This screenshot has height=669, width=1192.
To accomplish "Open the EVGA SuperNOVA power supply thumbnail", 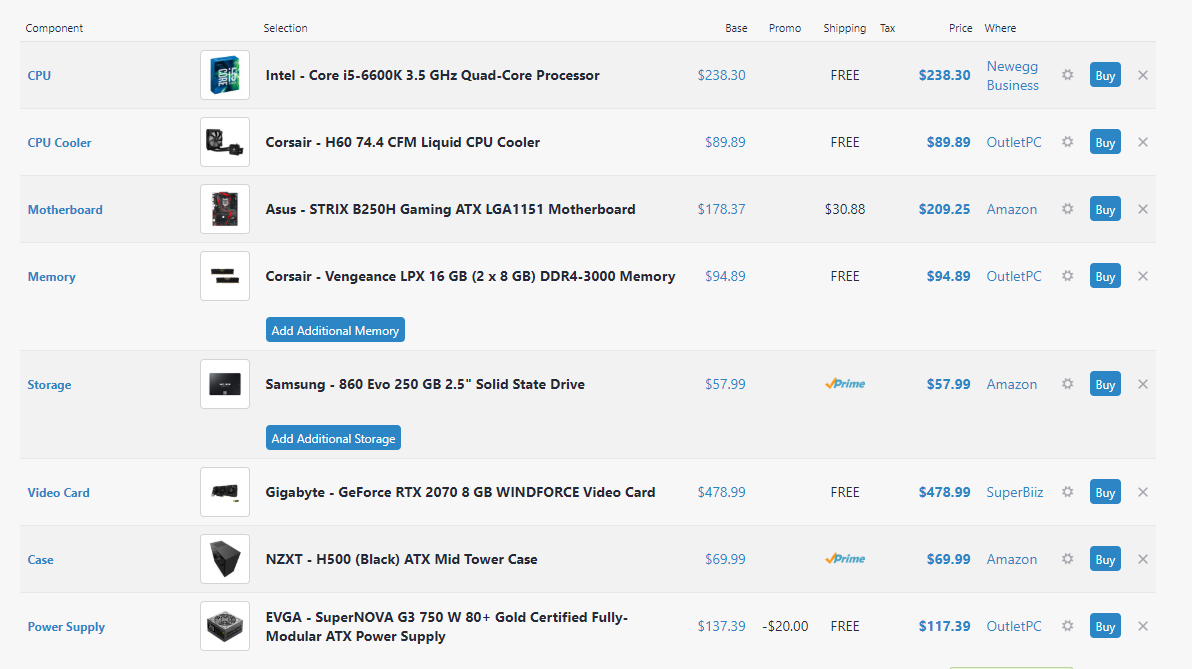I will click(225, 626).
